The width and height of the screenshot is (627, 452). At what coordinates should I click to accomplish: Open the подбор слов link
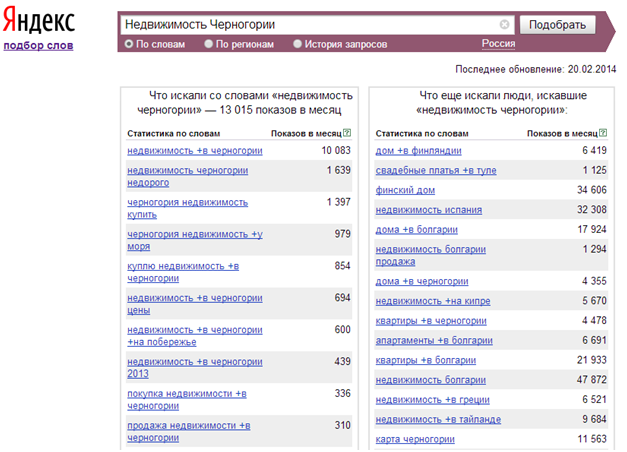pos(38,45)
